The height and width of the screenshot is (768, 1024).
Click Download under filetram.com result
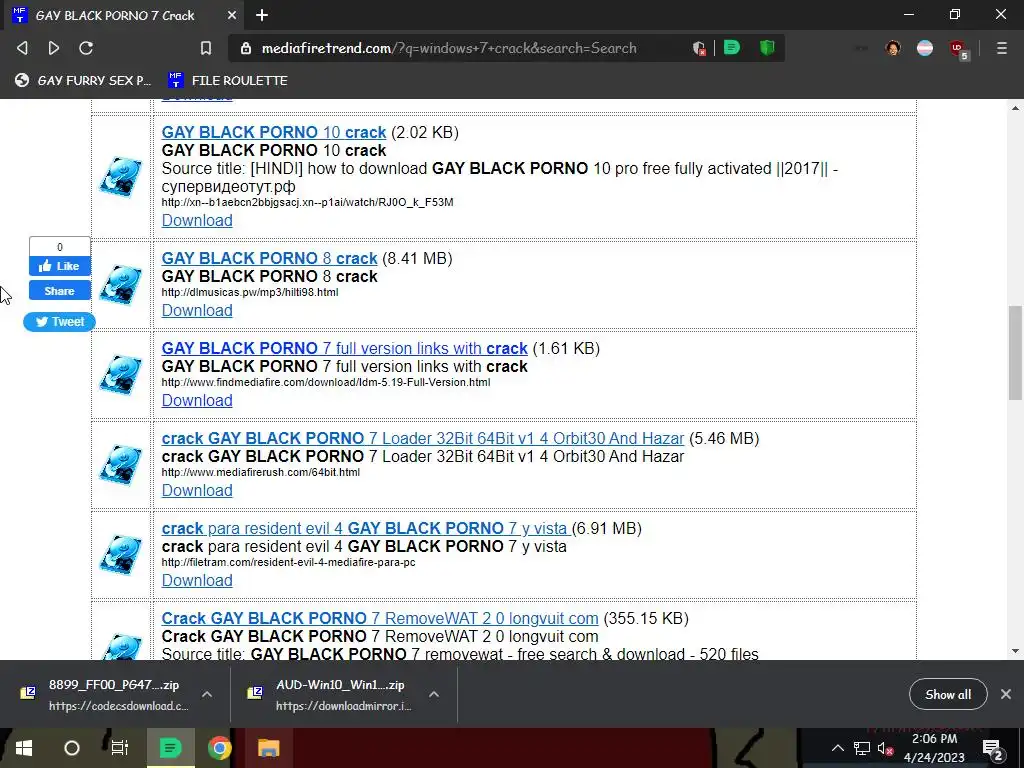point(197,581)
